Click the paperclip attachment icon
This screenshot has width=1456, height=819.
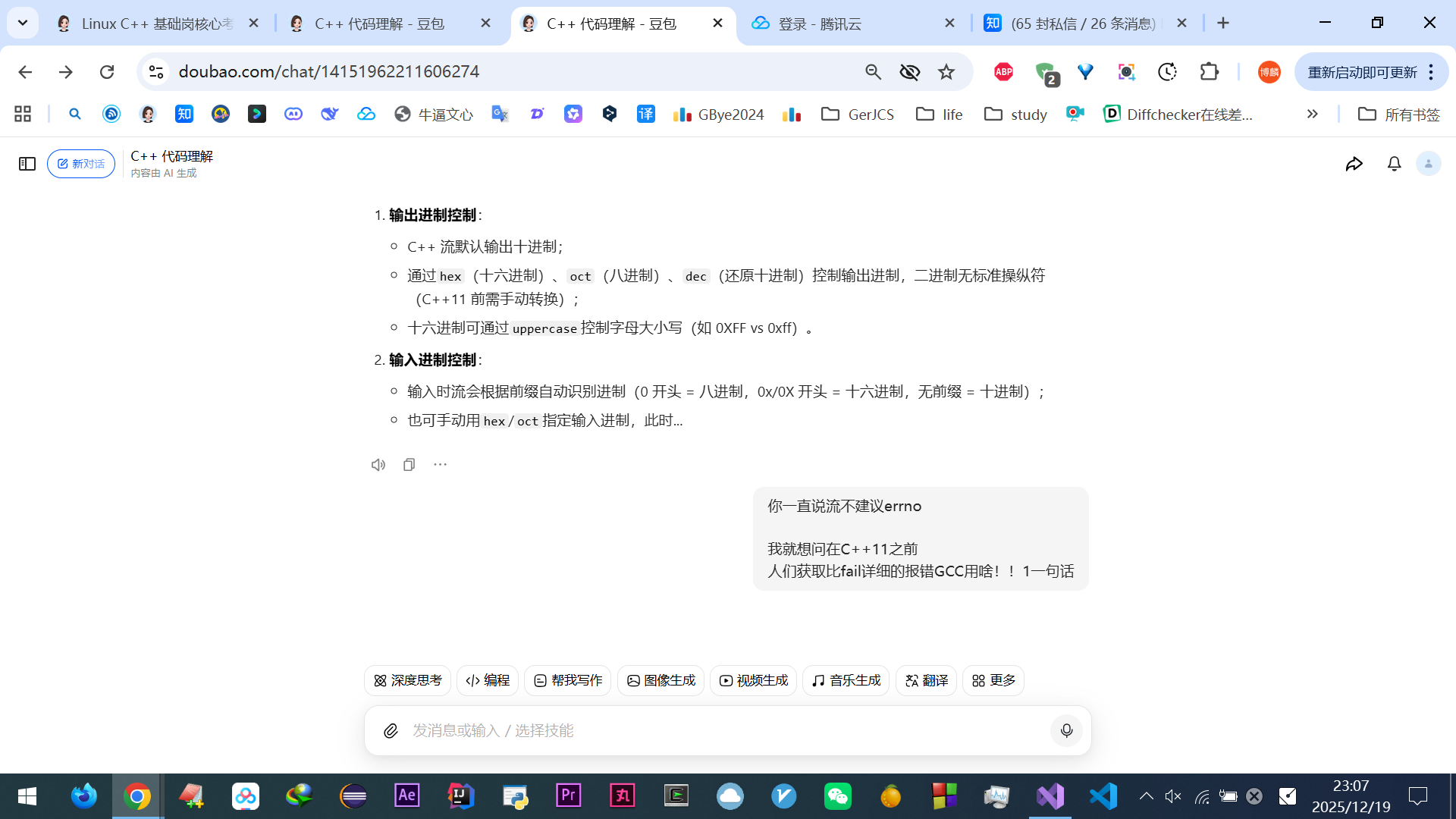391,730
